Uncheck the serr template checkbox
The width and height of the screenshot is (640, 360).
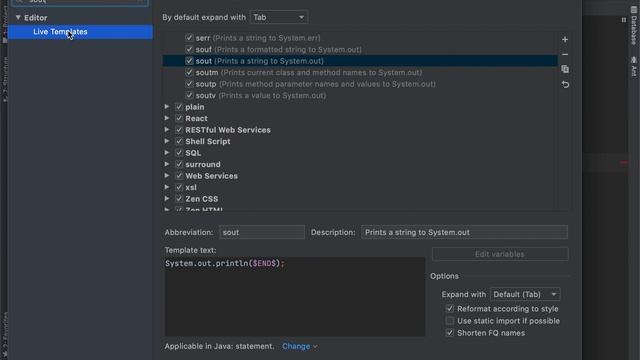[x=189, y=38]
